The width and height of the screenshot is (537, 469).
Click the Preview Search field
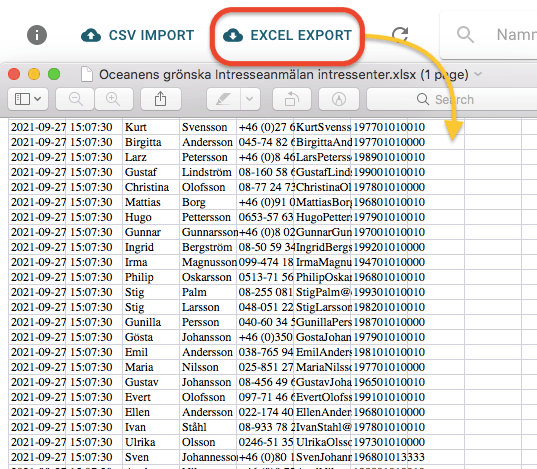pyautogui.click(x=452, y=99)
